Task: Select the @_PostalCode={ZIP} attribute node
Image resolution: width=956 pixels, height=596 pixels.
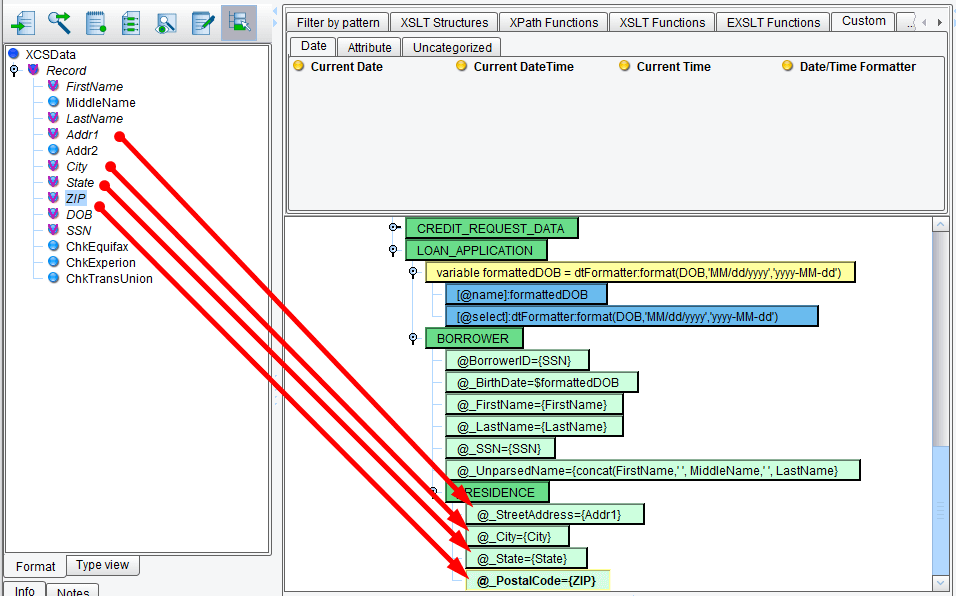Action: pyautogui.click(x=538, y=580)
